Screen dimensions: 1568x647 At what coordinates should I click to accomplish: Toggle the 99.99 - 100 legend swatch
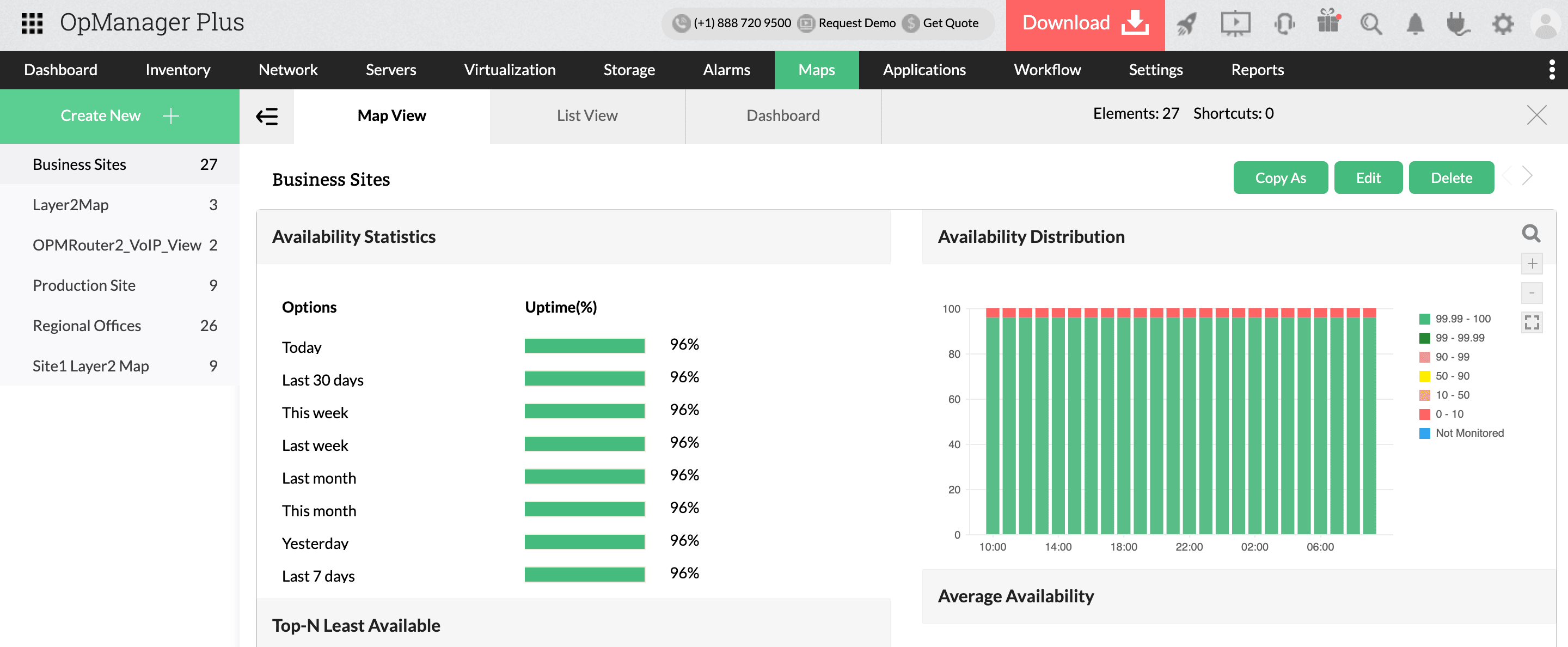(x=1424, y=319)
